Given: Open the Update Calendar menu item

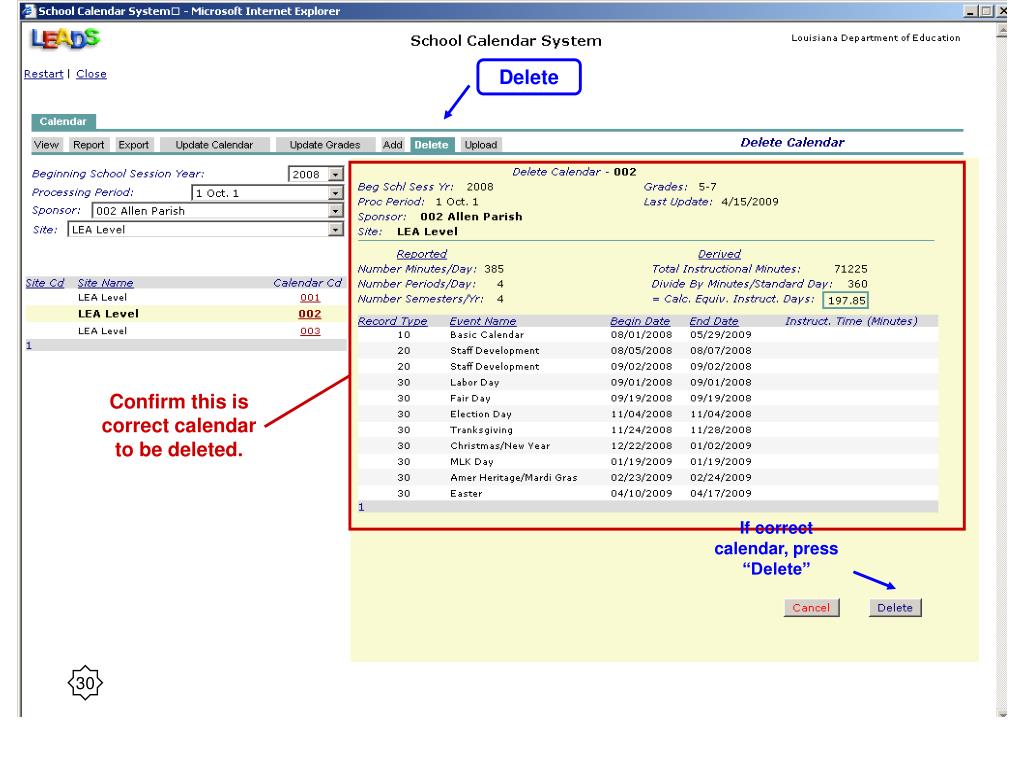Looking at the screenshot, I should pyautogui.click(x=214, y=145).
